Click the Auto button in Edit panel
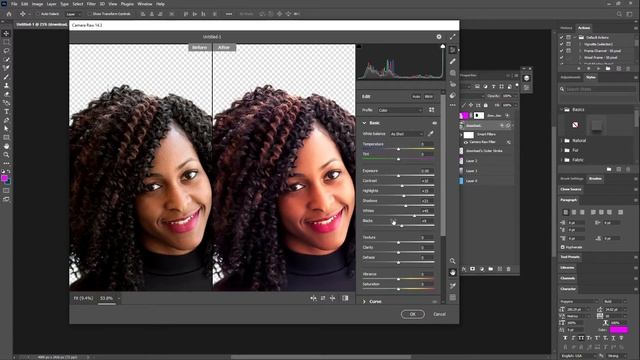This screenshot has width=640, height=360. (416, 97)
